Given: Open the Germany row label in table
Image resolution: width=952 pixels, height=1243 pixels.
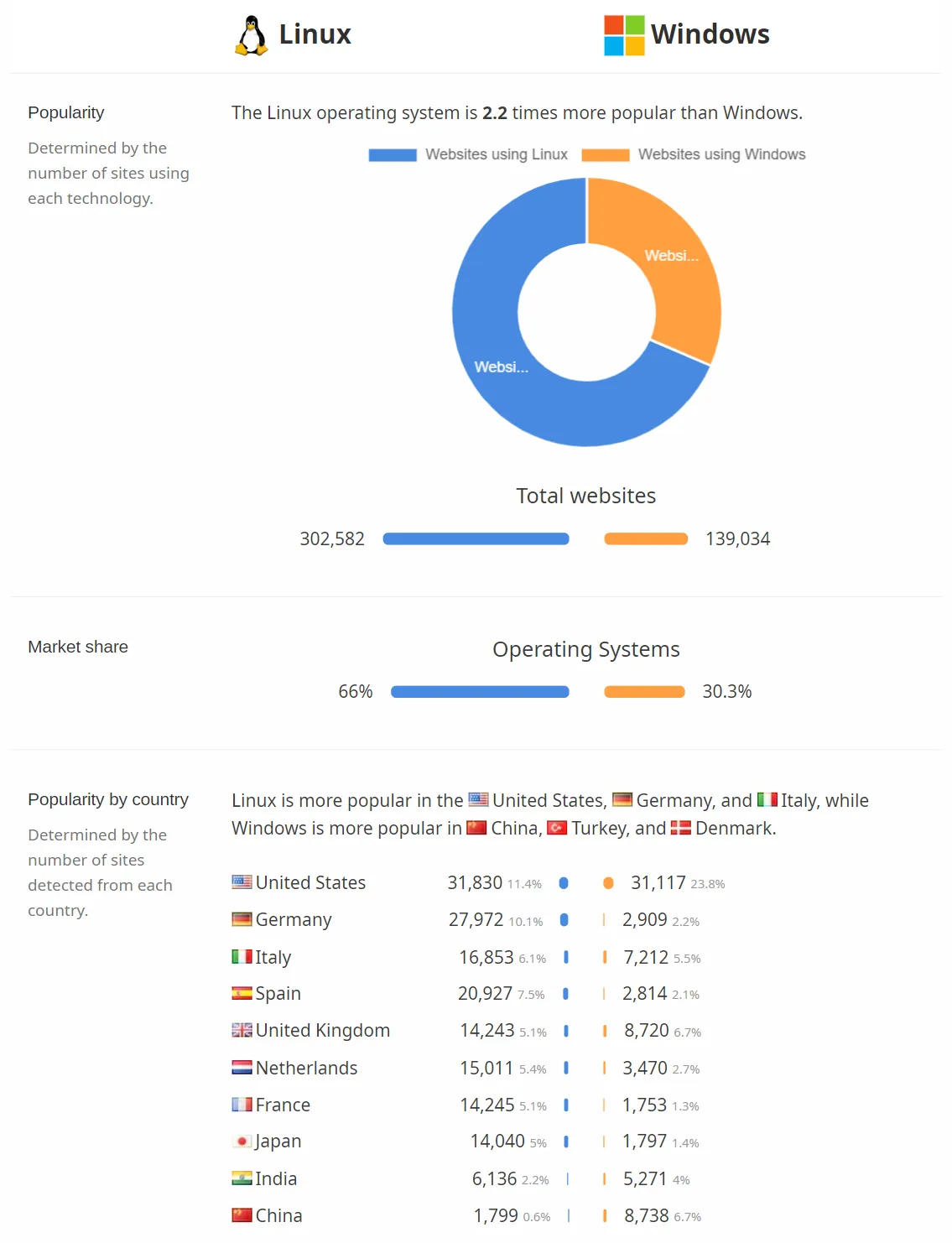Looking at the screenshot, I should click(294, 920).
